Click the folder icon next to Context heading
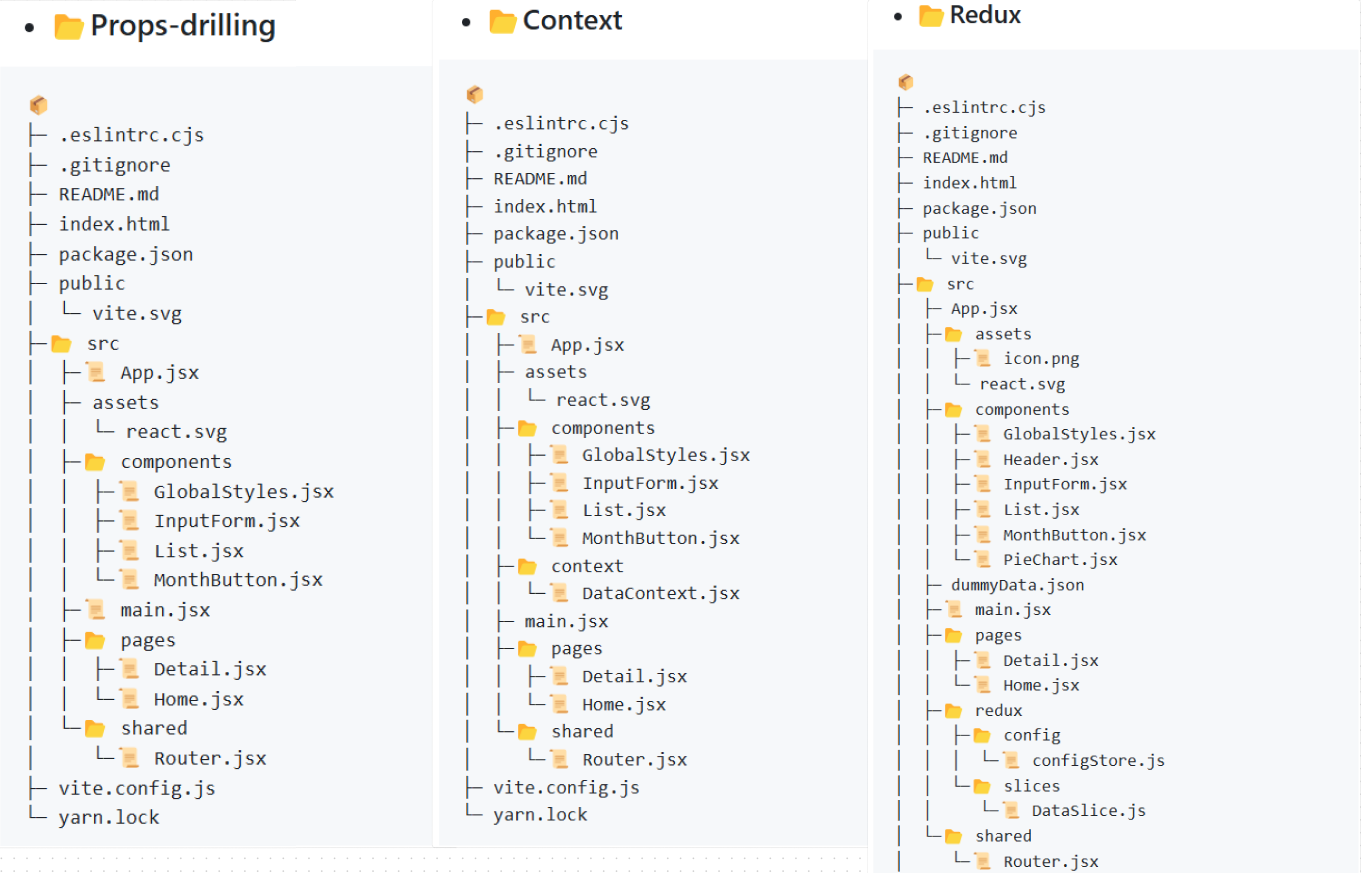This screenshot has width=1367, height=873. (502, 21)
